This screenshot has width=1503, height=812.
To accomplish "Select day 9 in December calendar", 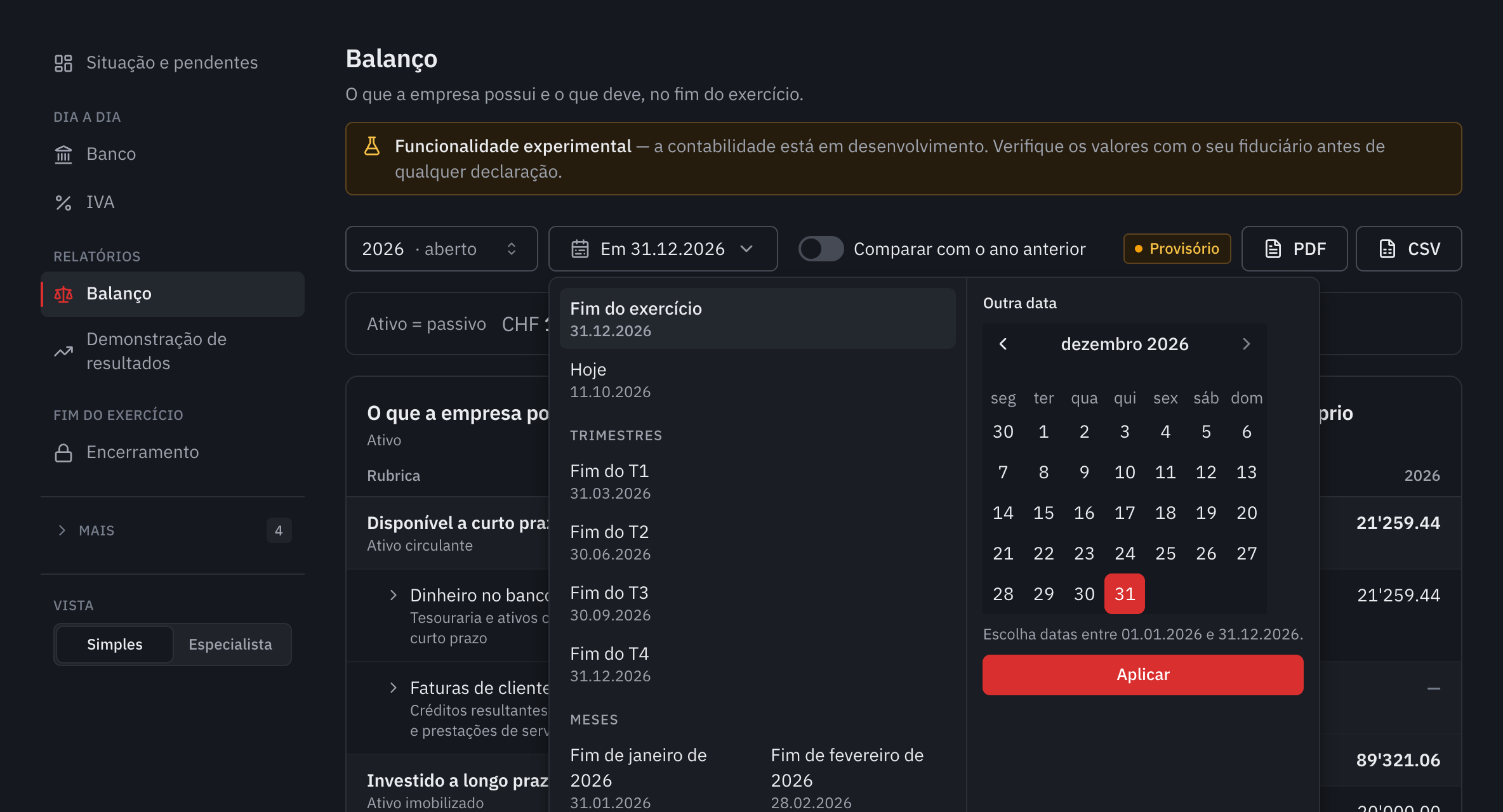I will (1084, 472).
